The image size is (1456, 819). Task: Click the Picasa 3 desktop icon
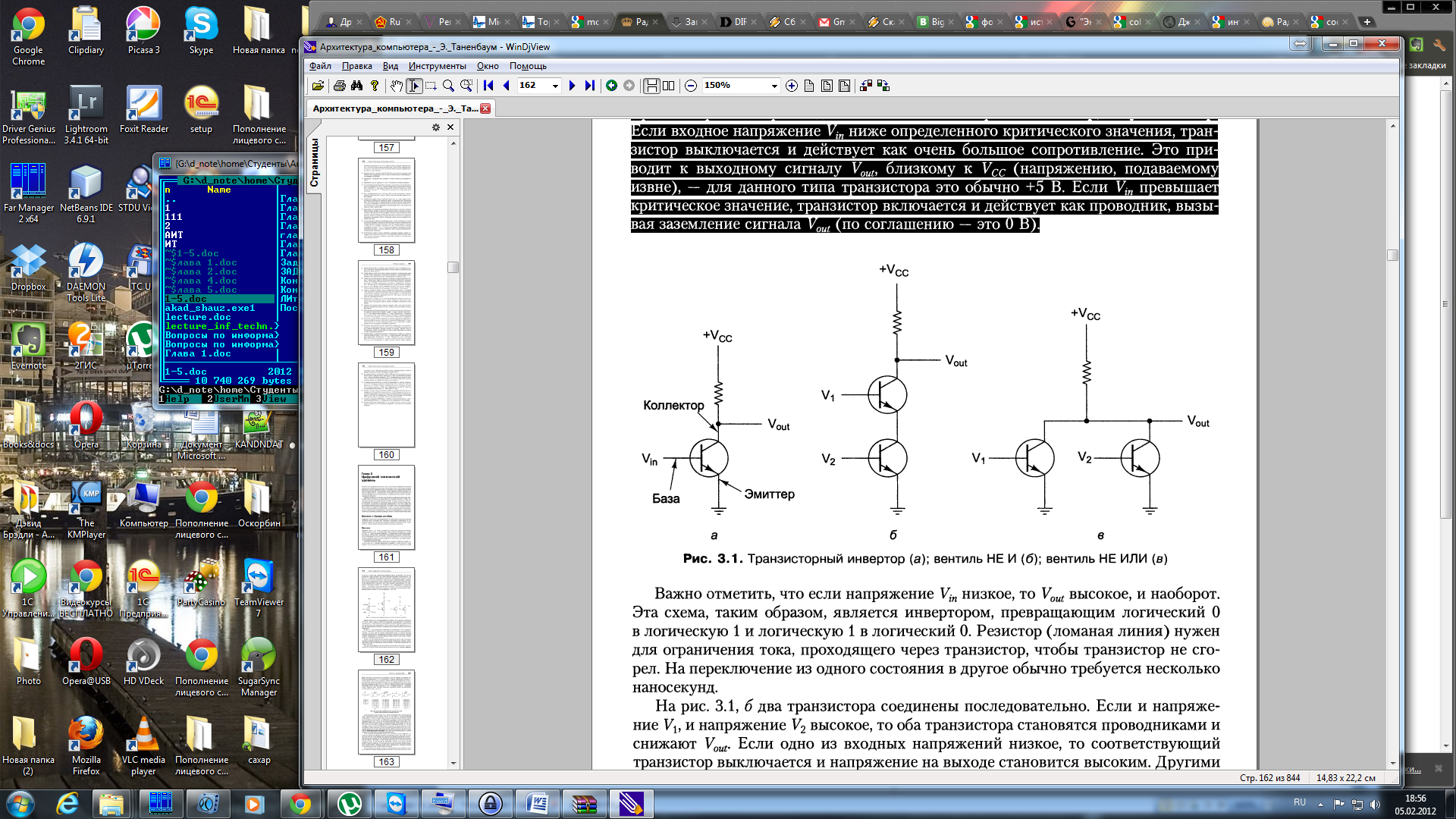pos(143,31)
